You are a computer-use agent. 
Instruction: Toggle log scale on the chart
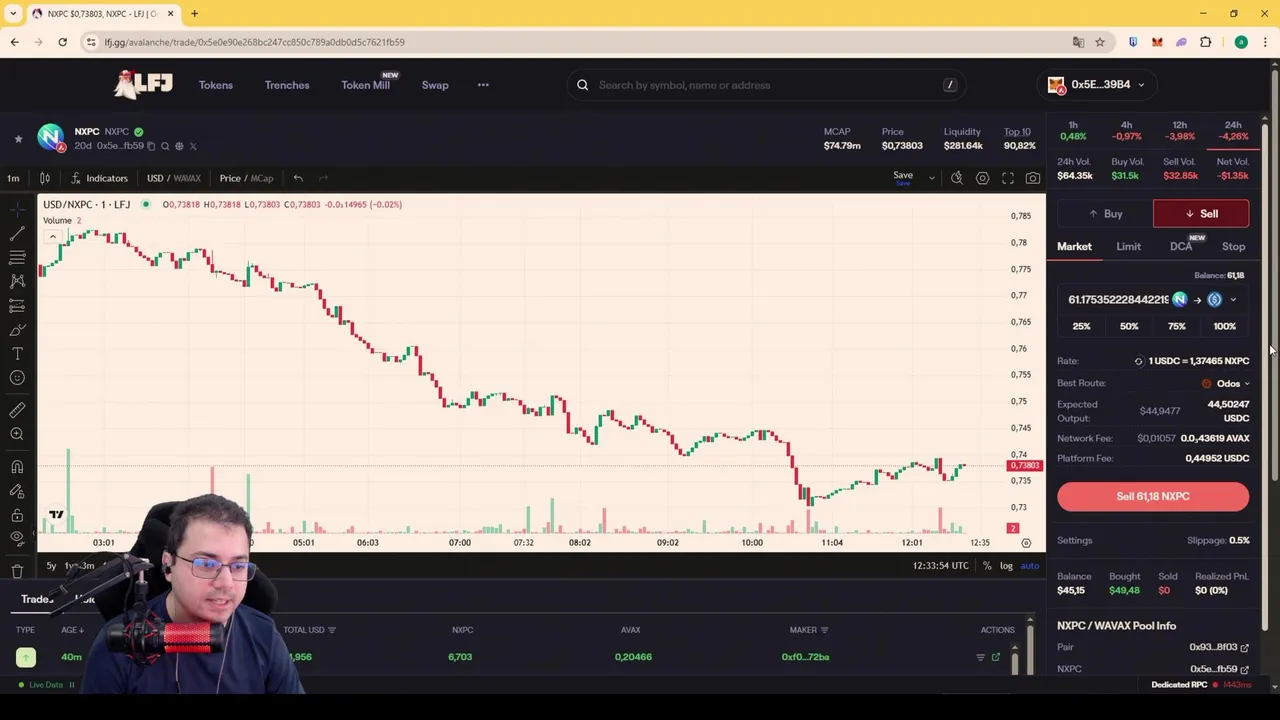point(1006,566)
